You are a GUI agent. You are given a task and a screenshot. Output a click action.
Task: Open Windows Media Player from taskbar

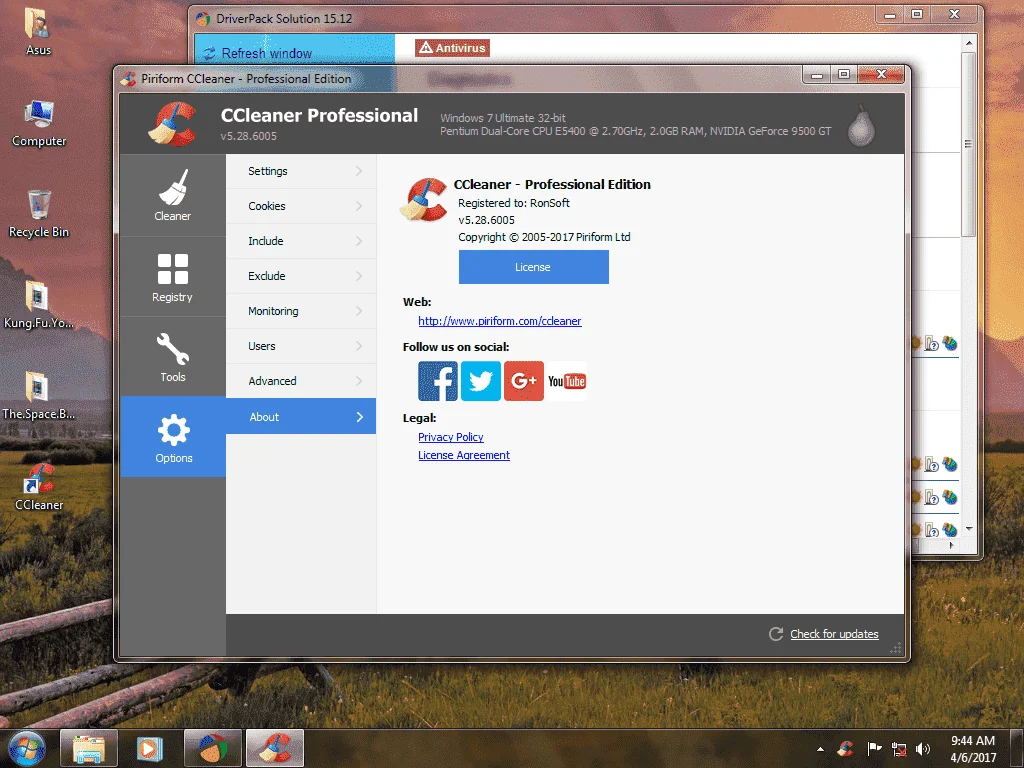(x=150, y=748)
